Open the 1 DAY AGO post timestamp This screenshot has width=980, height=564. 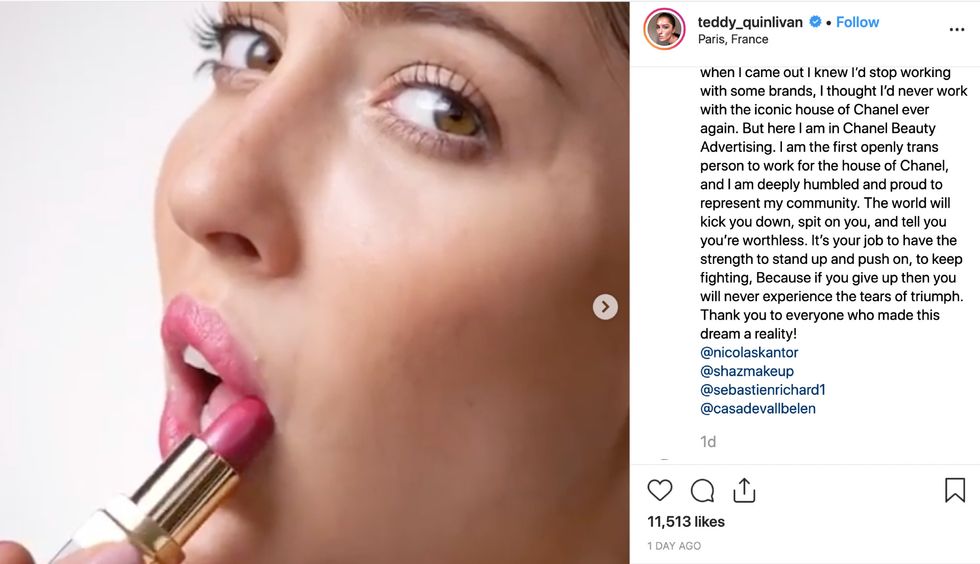pyautogui.click(x=674, y=546)
